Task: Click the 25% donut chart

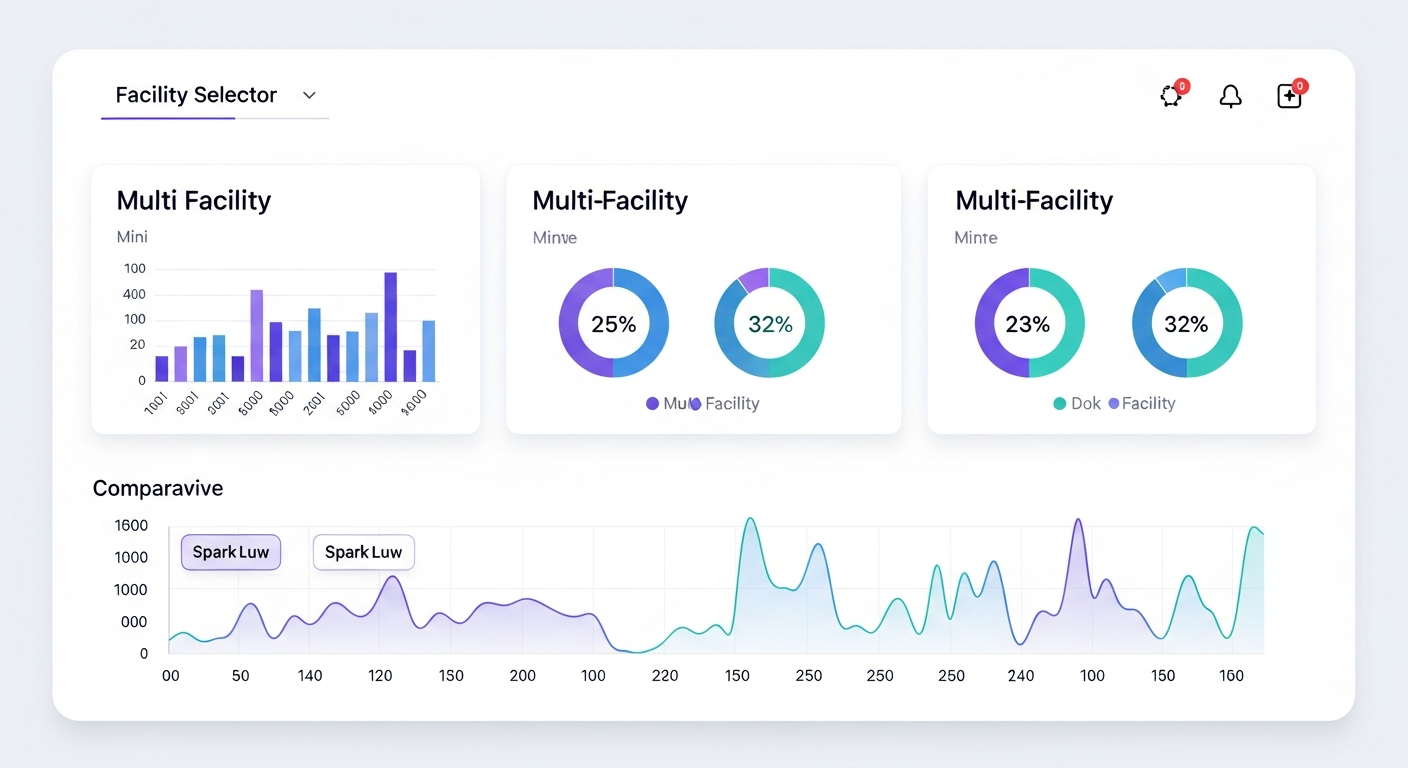Action: pyautogui.click(x=613, y=323)
